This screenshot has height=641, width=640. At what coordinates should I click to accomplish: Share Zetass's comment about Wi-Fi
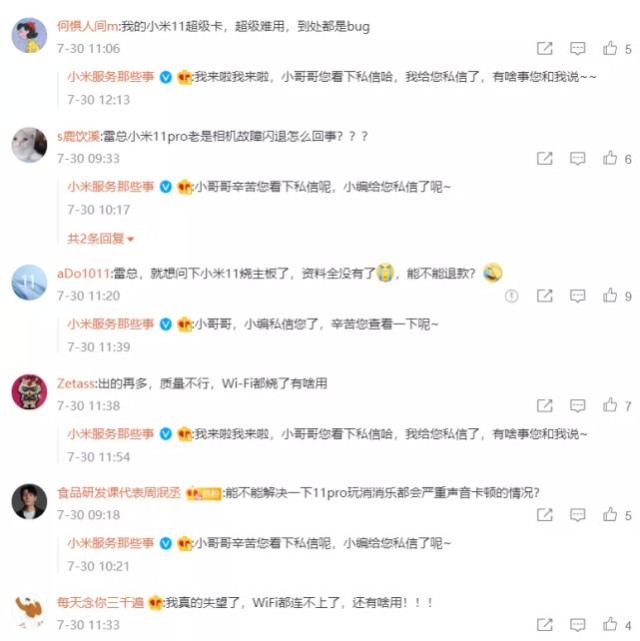point(545,406)
